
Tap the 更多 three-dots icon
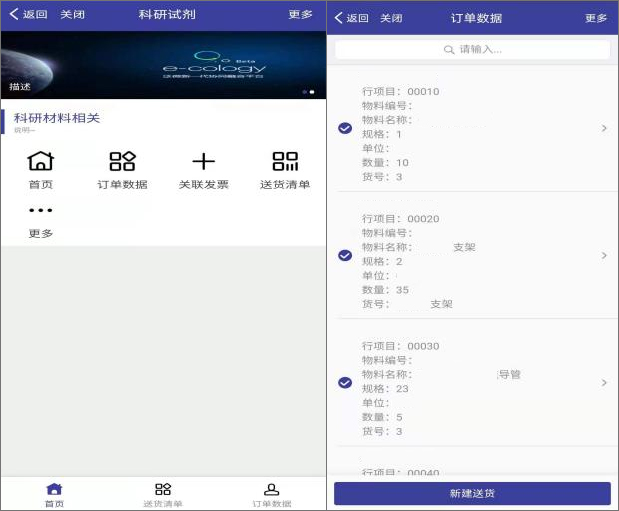[x=41, y=210]
